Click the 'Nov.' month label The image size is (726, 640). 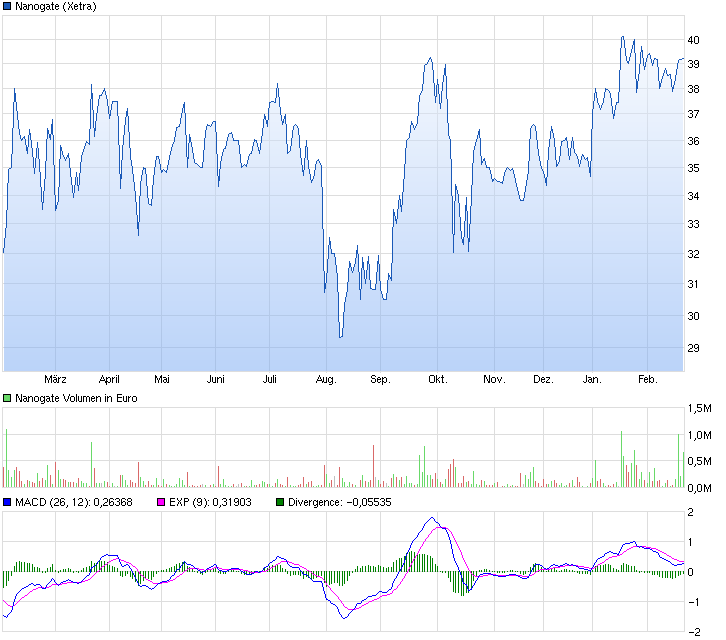coord(494,379)
